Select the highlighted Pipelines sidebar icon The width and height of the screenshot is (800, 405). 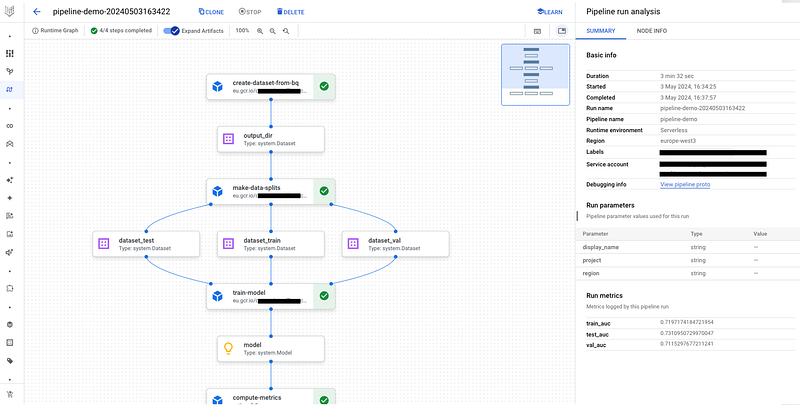coord(10,89)
